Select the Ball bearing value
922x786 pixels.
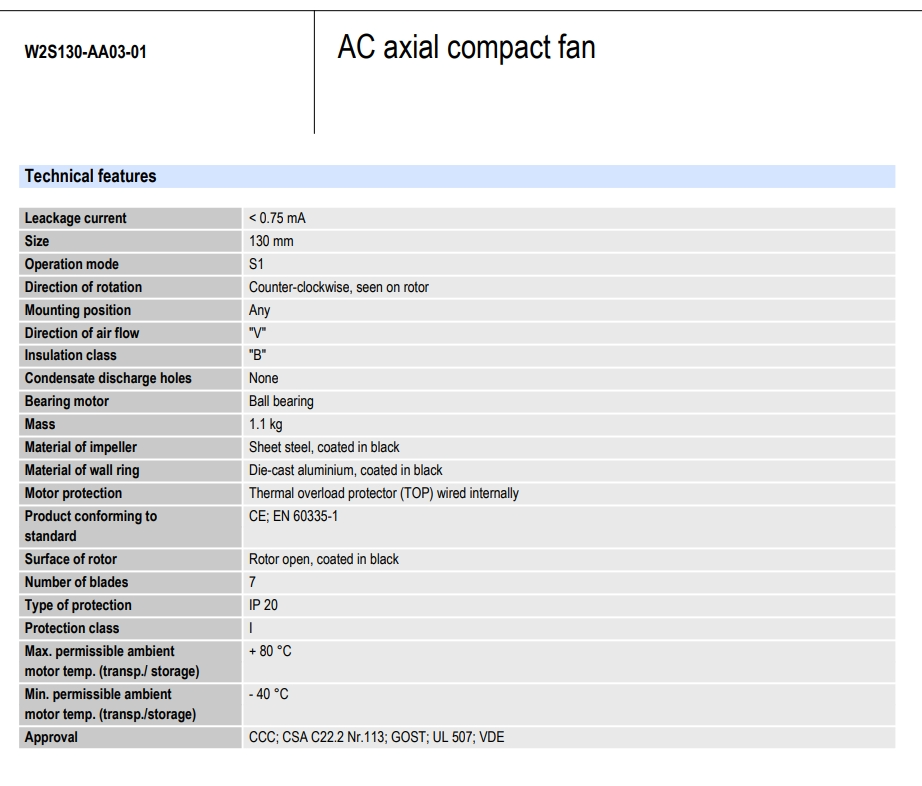coord(281,401)
